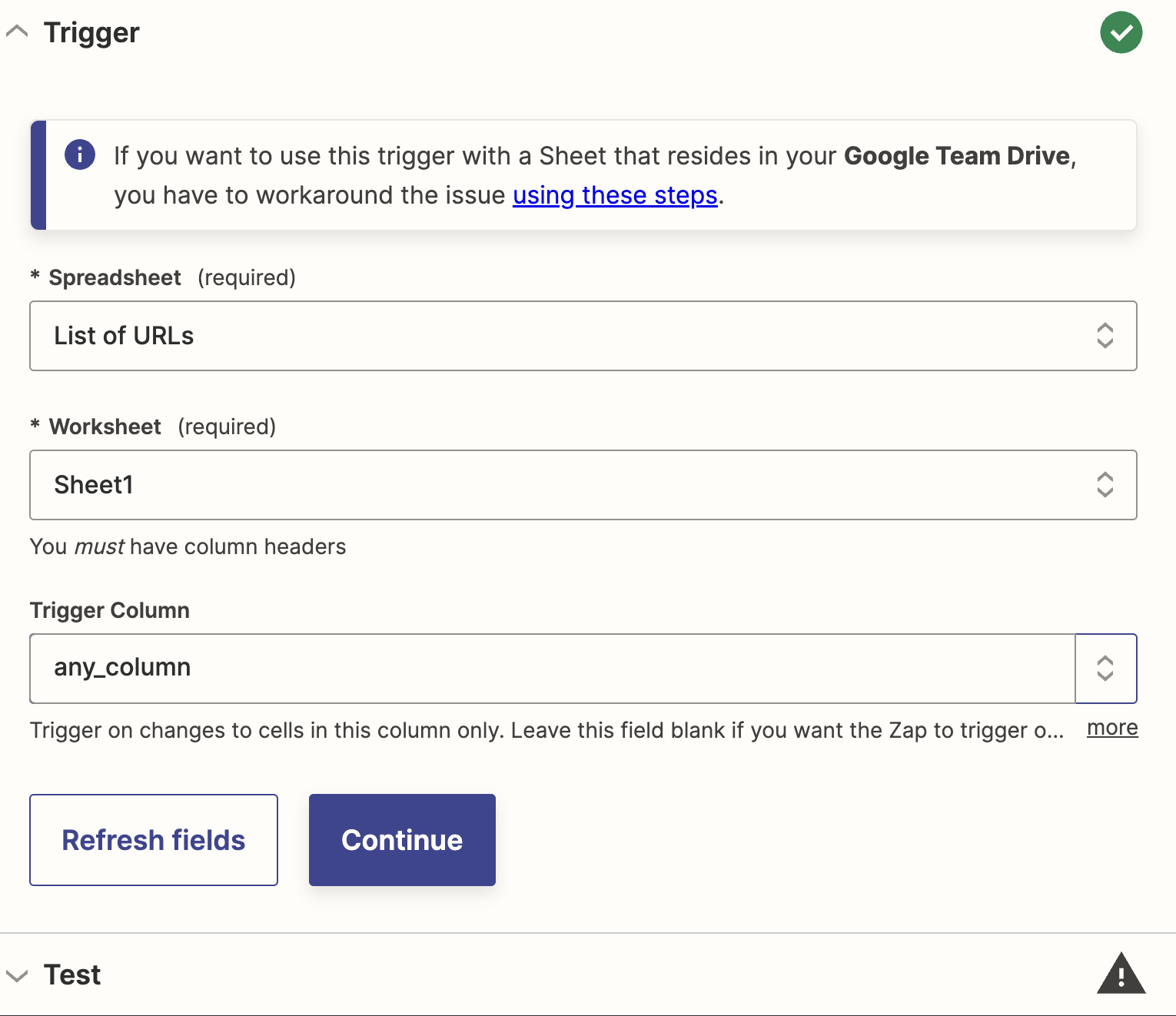Select the Test section header
Viewport: 1176px width, 1016px height.
point(71,974)
